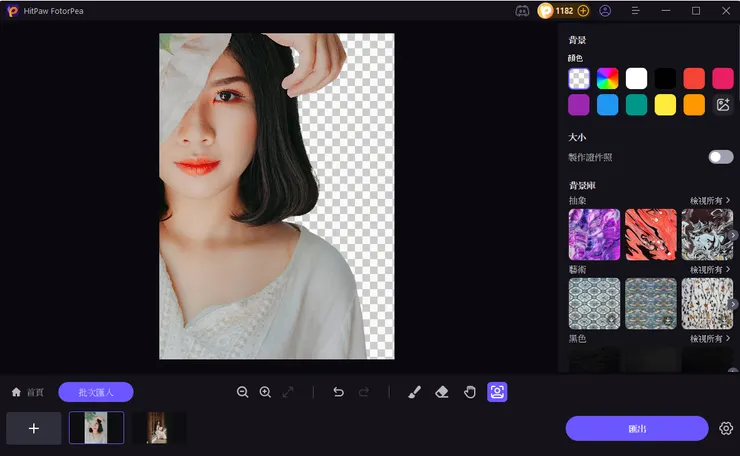
Task: Apply the blue wave pattern art background
Action: point(651,304)
